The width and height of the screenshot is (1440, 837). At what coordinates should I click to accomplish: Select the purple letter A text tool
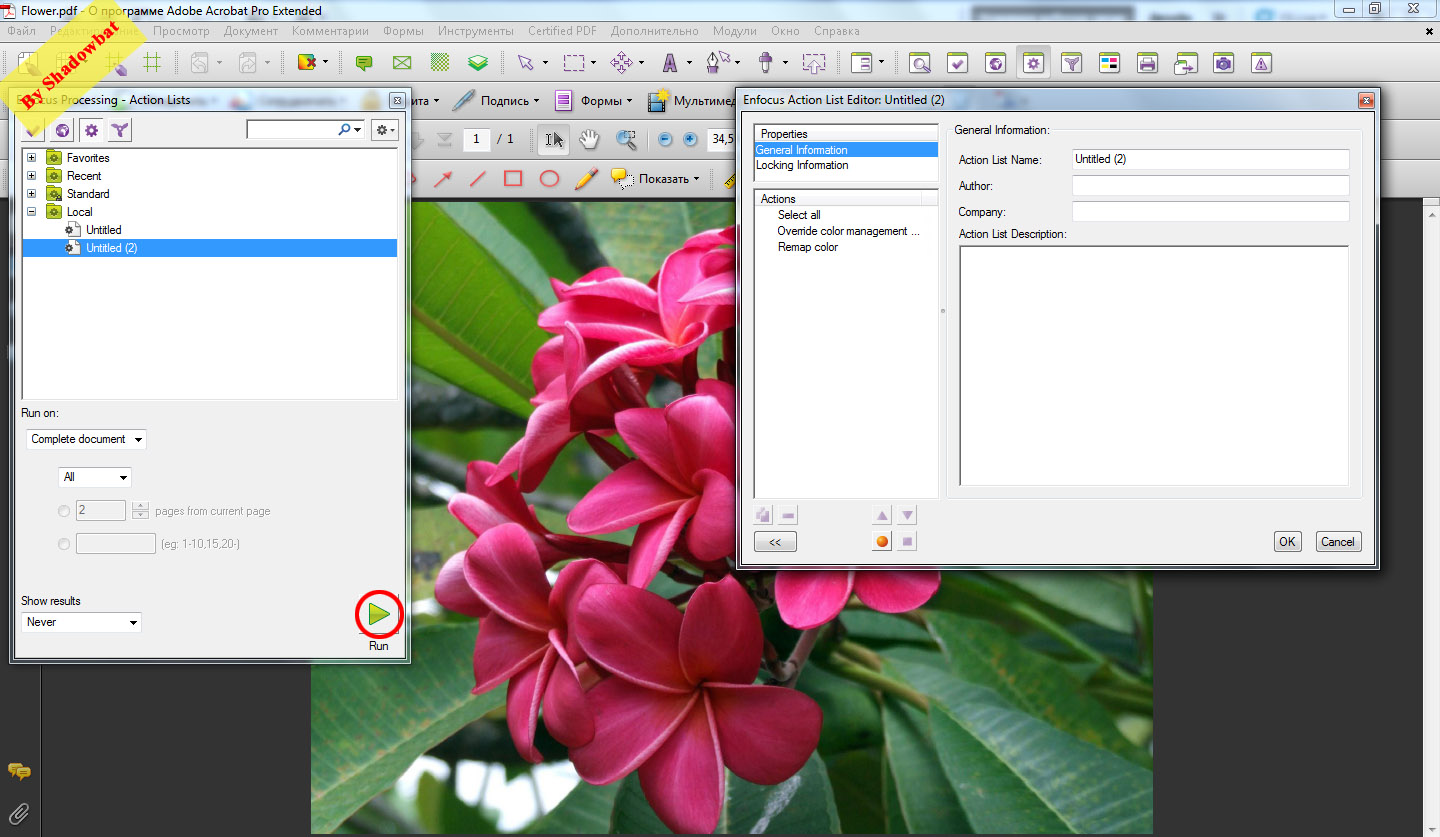point(670,63)
